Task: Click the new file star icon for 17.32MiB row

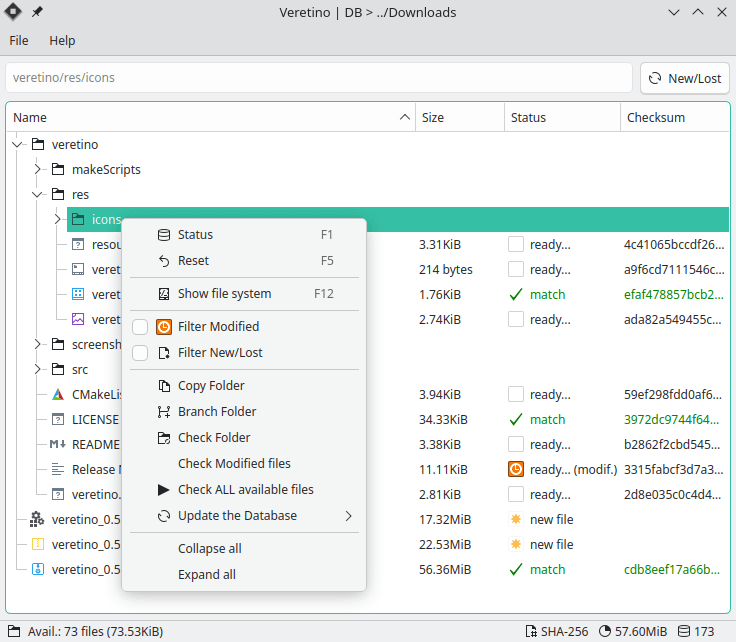Action: click(516, 519)
